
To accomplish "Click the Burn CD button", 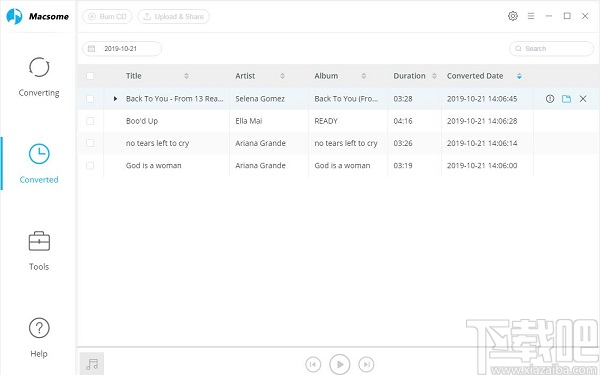I will (107, 16).
